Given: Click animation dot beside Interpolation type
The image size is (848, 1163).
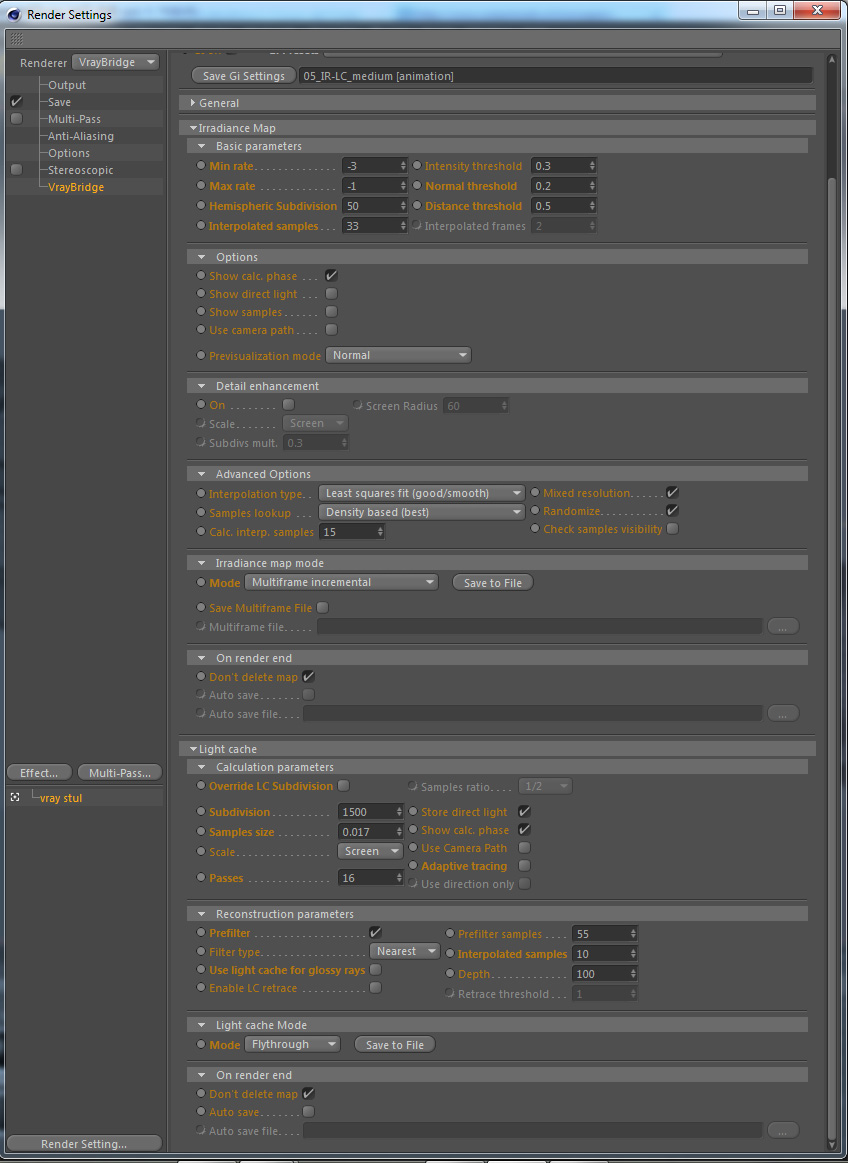Looking at the screenshot, I should [x=201, y=493].
